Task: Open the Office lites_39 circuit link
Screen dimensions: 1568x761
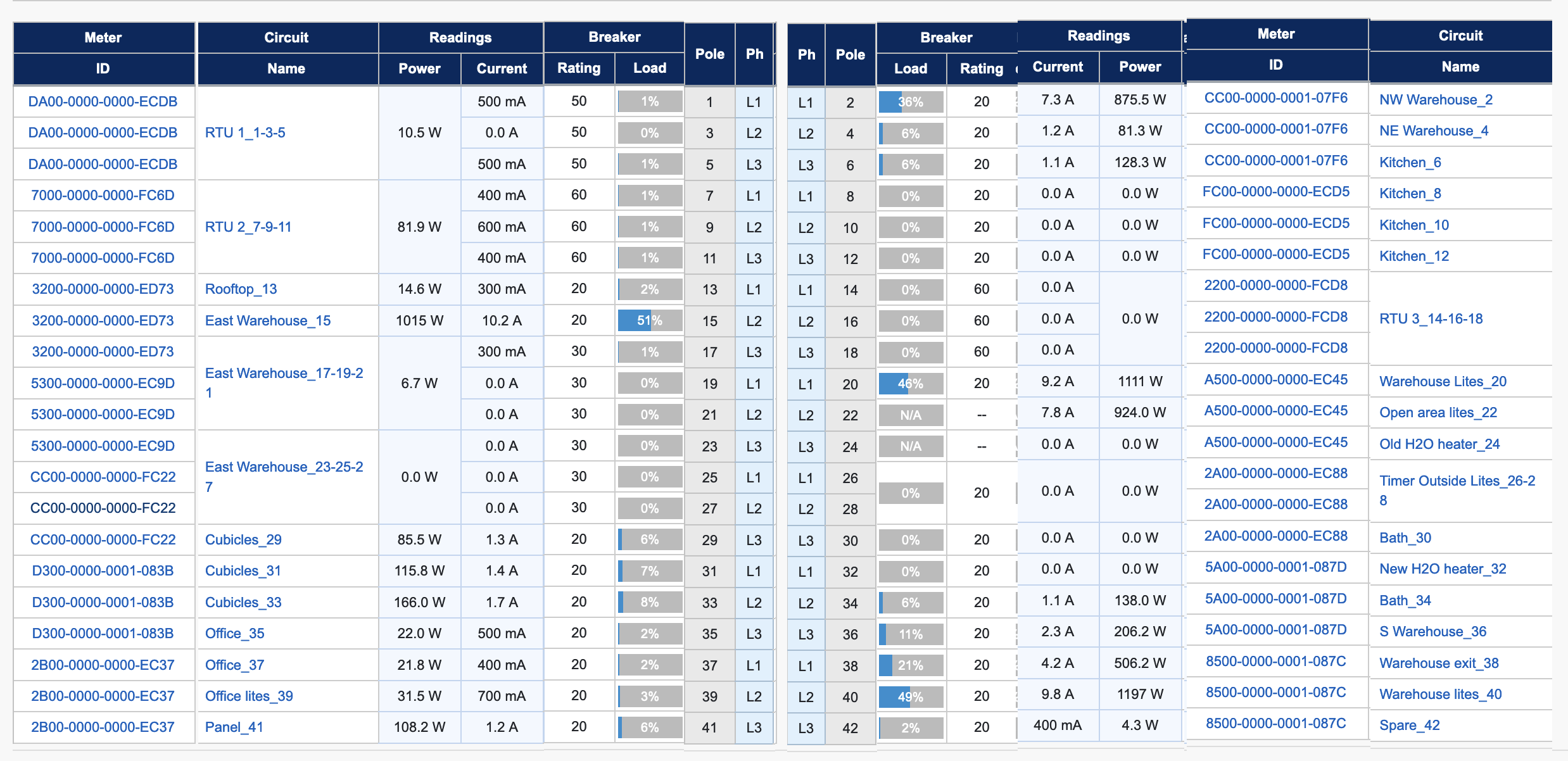Action: [x=249, y=696]
